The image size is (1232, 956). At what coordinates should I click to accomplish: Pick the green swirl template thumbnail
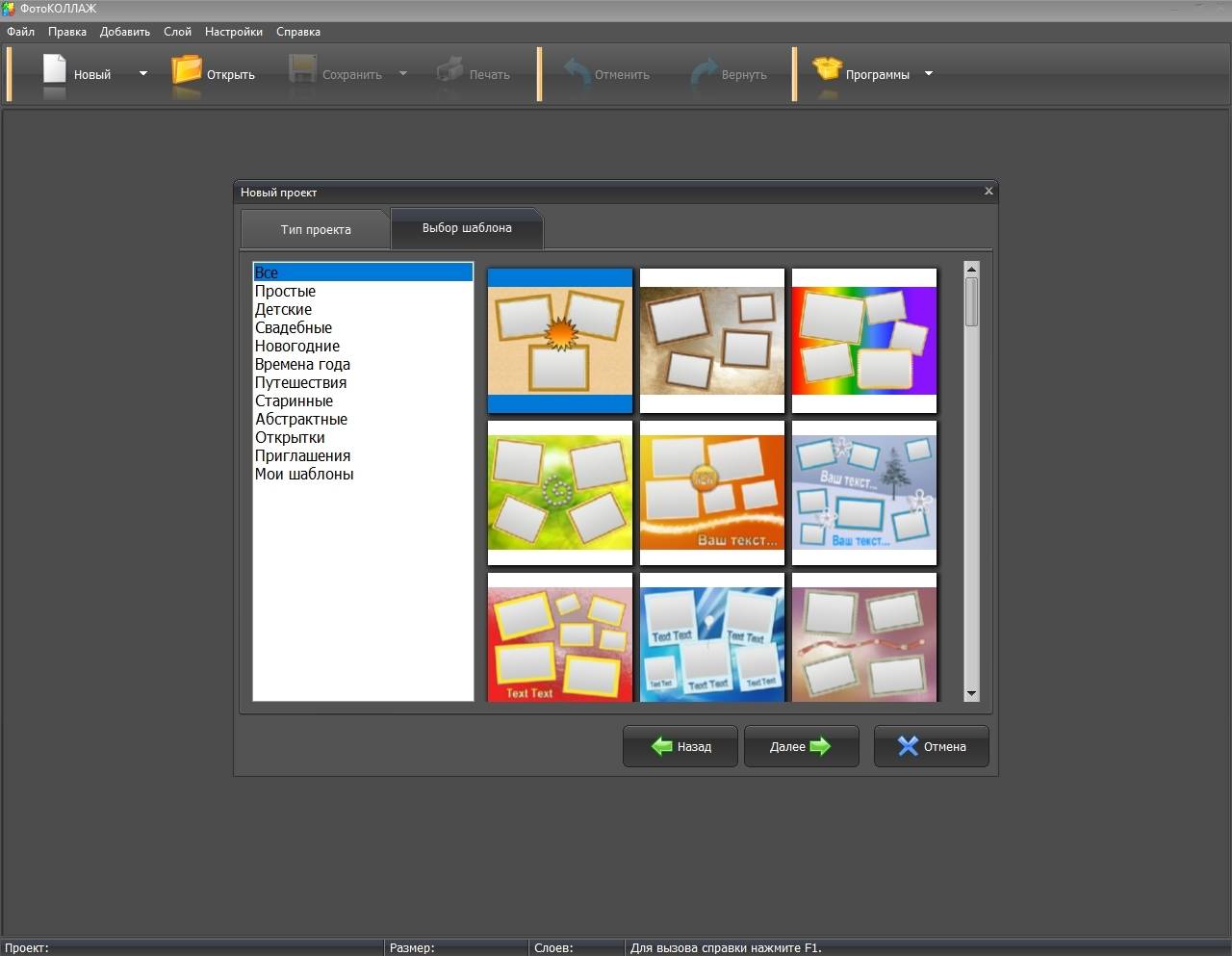point(560,493)
